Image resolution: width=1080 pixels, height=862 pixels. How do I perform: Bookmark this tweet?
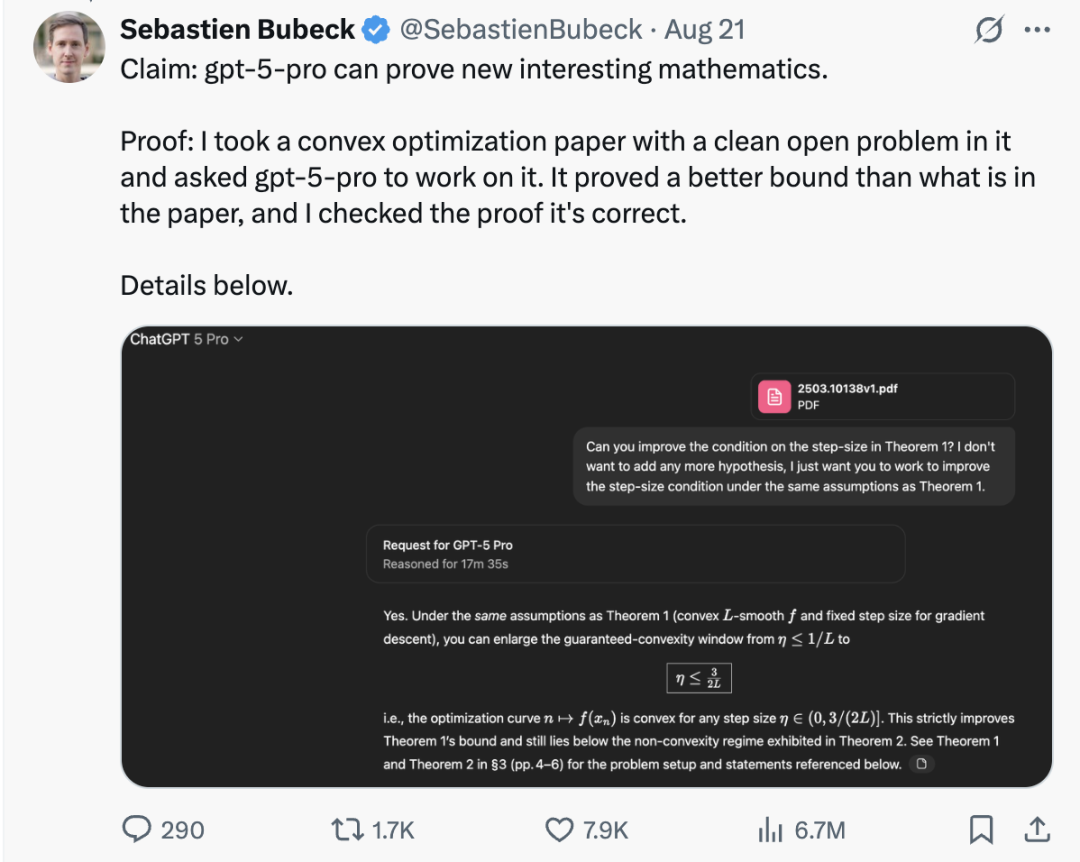point(981,829)
